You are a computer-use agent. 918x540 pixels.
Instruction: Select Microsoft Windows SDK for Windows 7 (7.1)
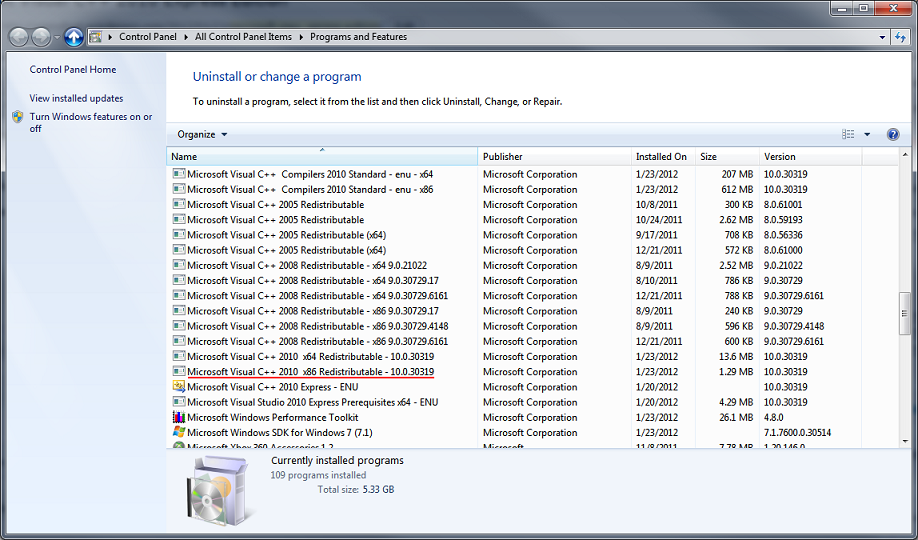(x=280, y=432)
